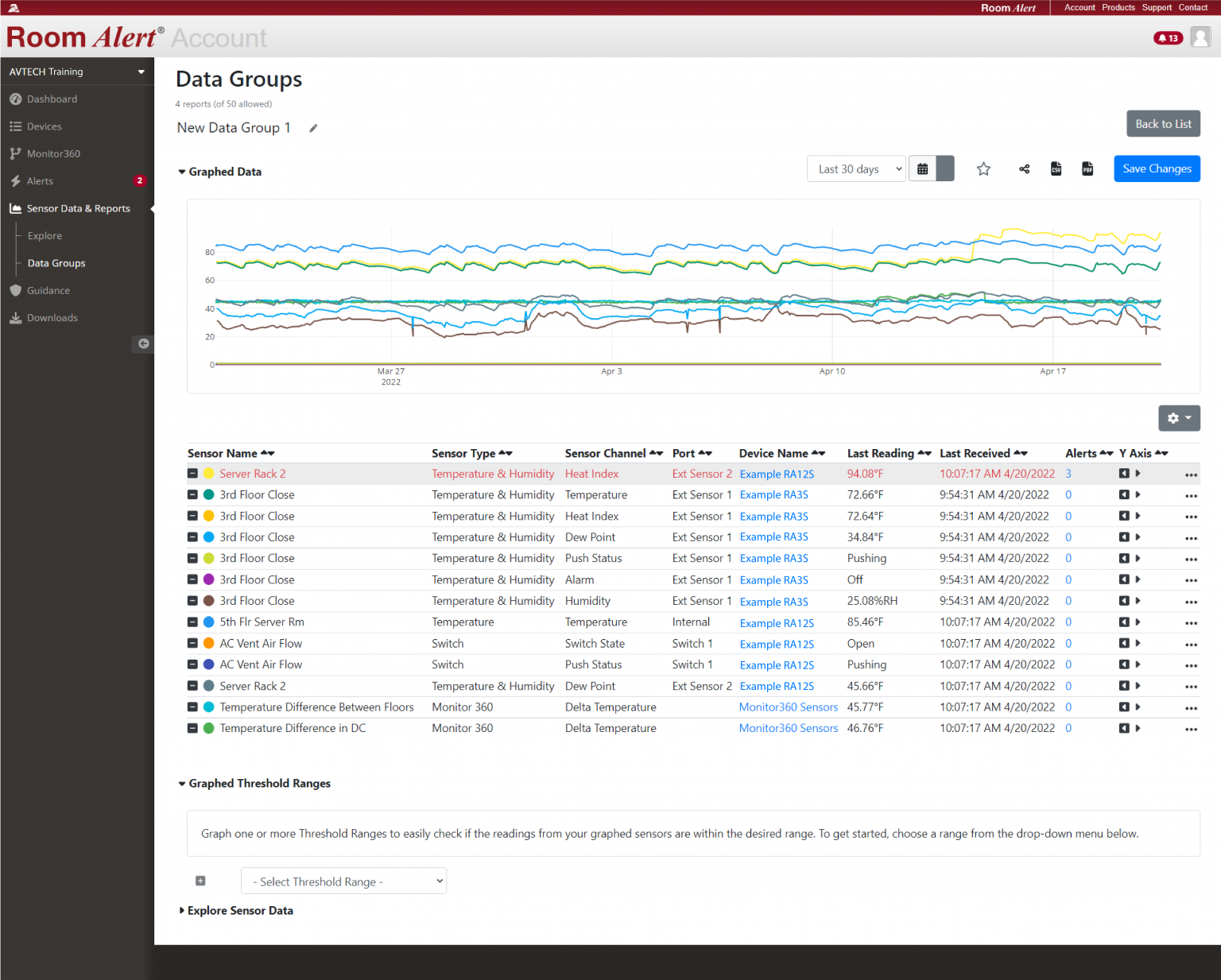Deselect the Server Rack 2 Heat Index sensor

192,473
